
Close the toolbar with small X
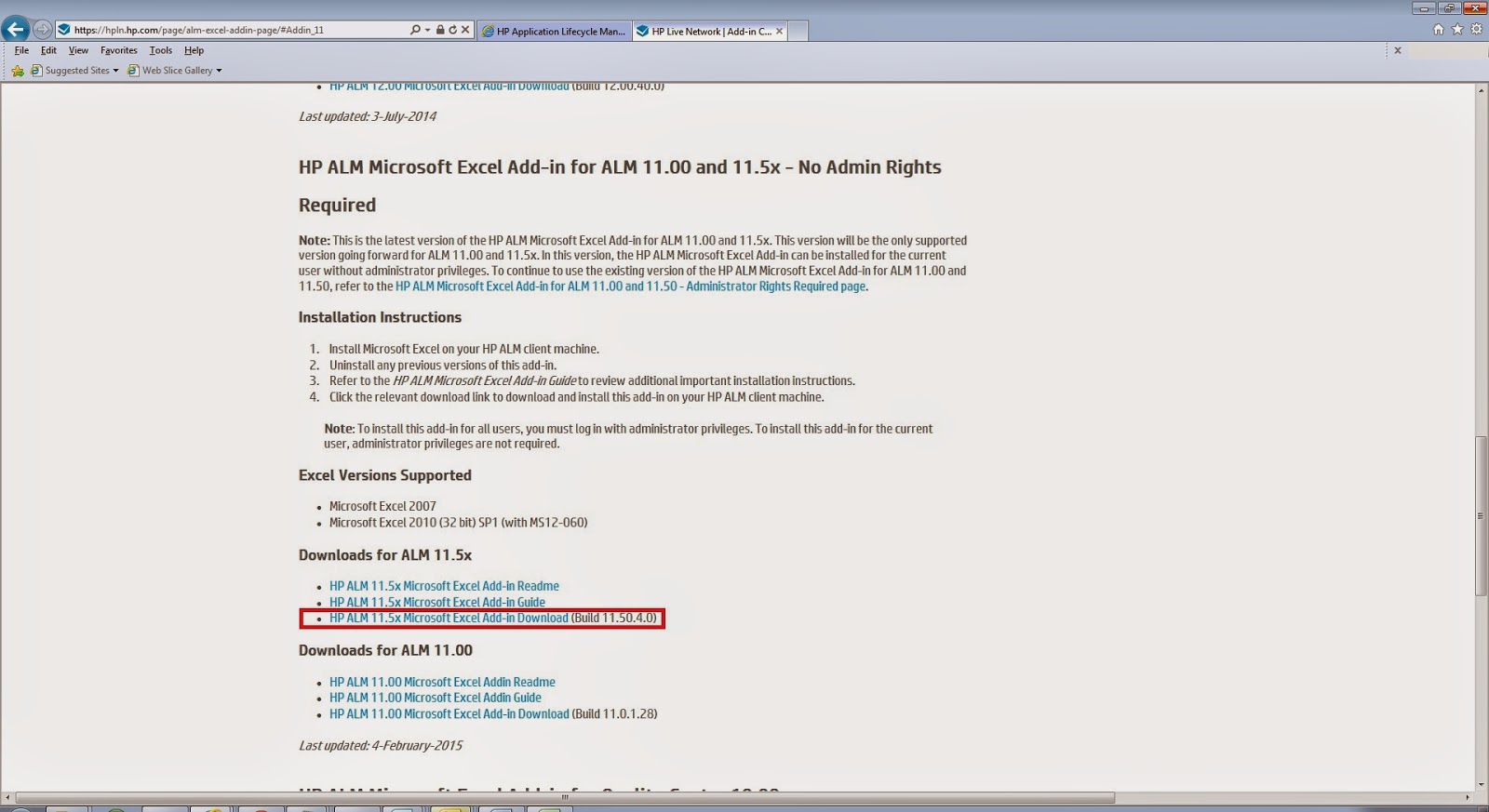(x=1397, y=50)
